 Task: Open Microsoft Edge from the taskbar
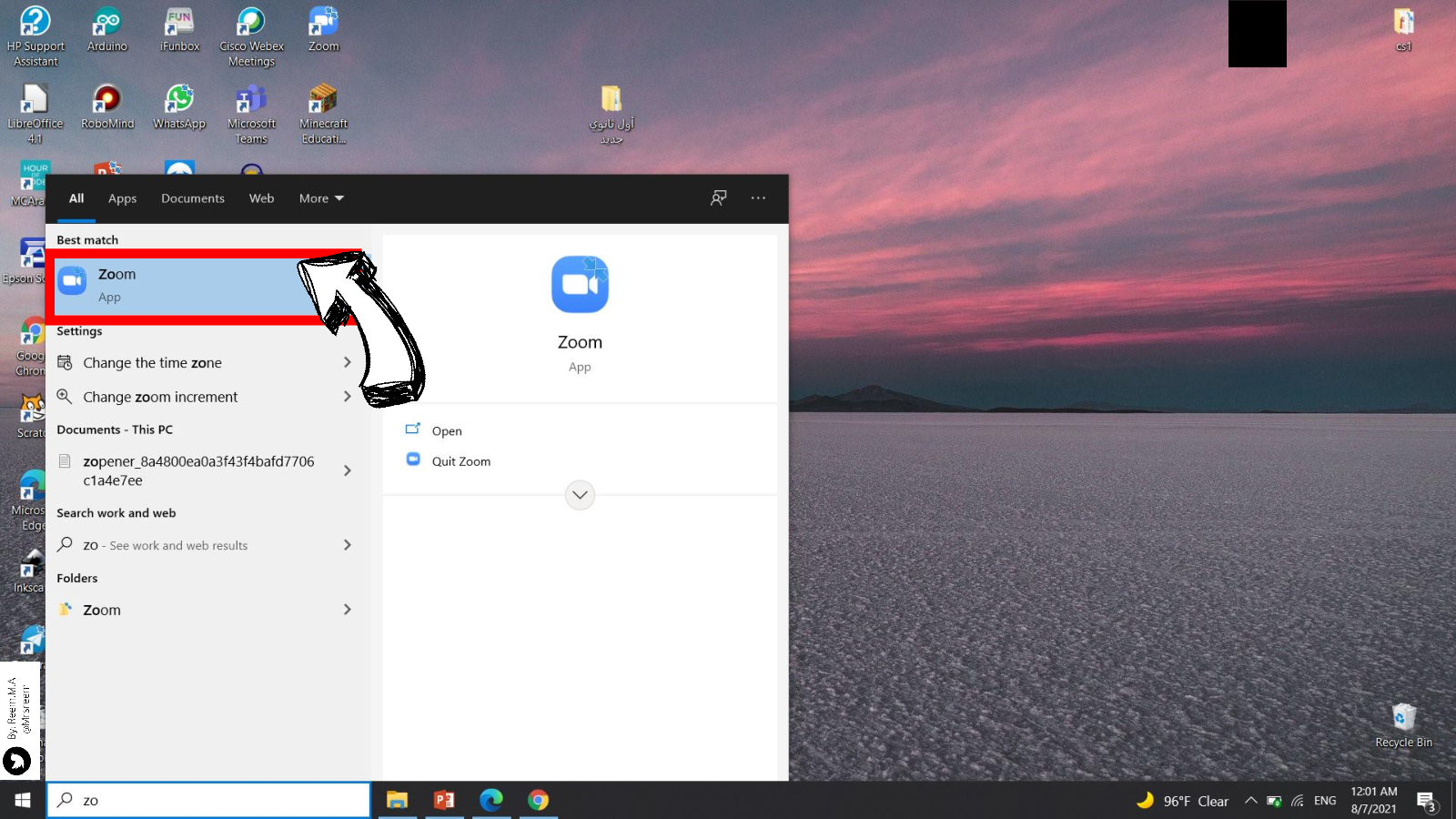click(491, 800)
